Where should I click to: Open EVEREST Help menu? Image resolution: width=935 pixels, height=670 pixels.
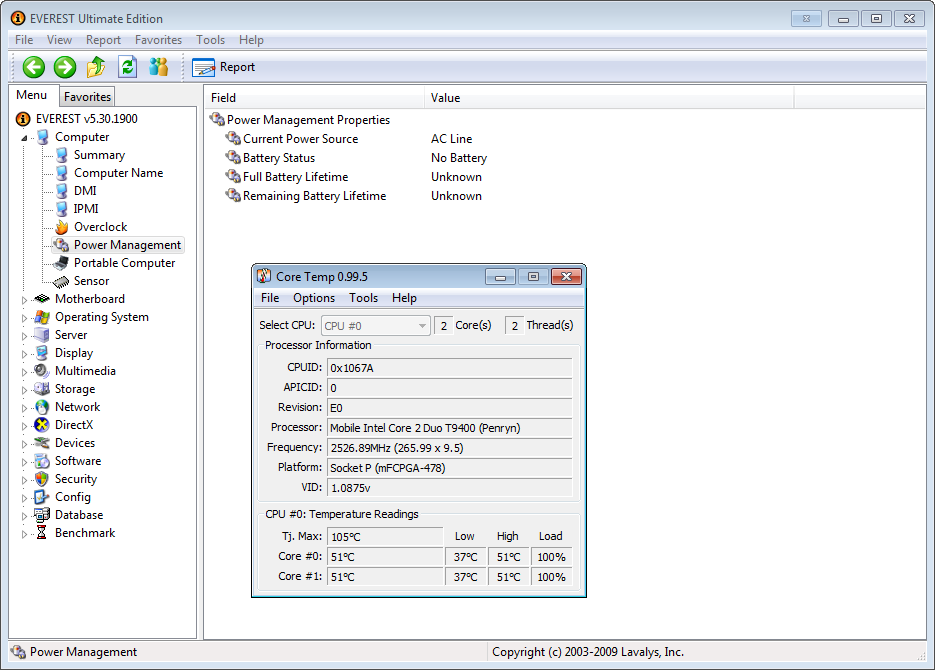pyautogui.click(x=251, y=40)
